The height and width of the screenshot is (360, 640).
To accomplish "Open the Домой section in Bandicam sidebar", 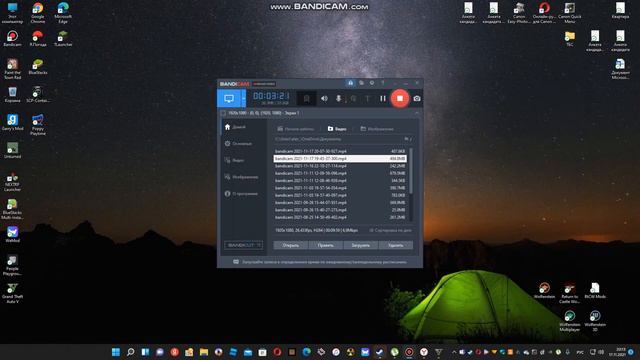I will pyautogui.click(x=236, y=127).
